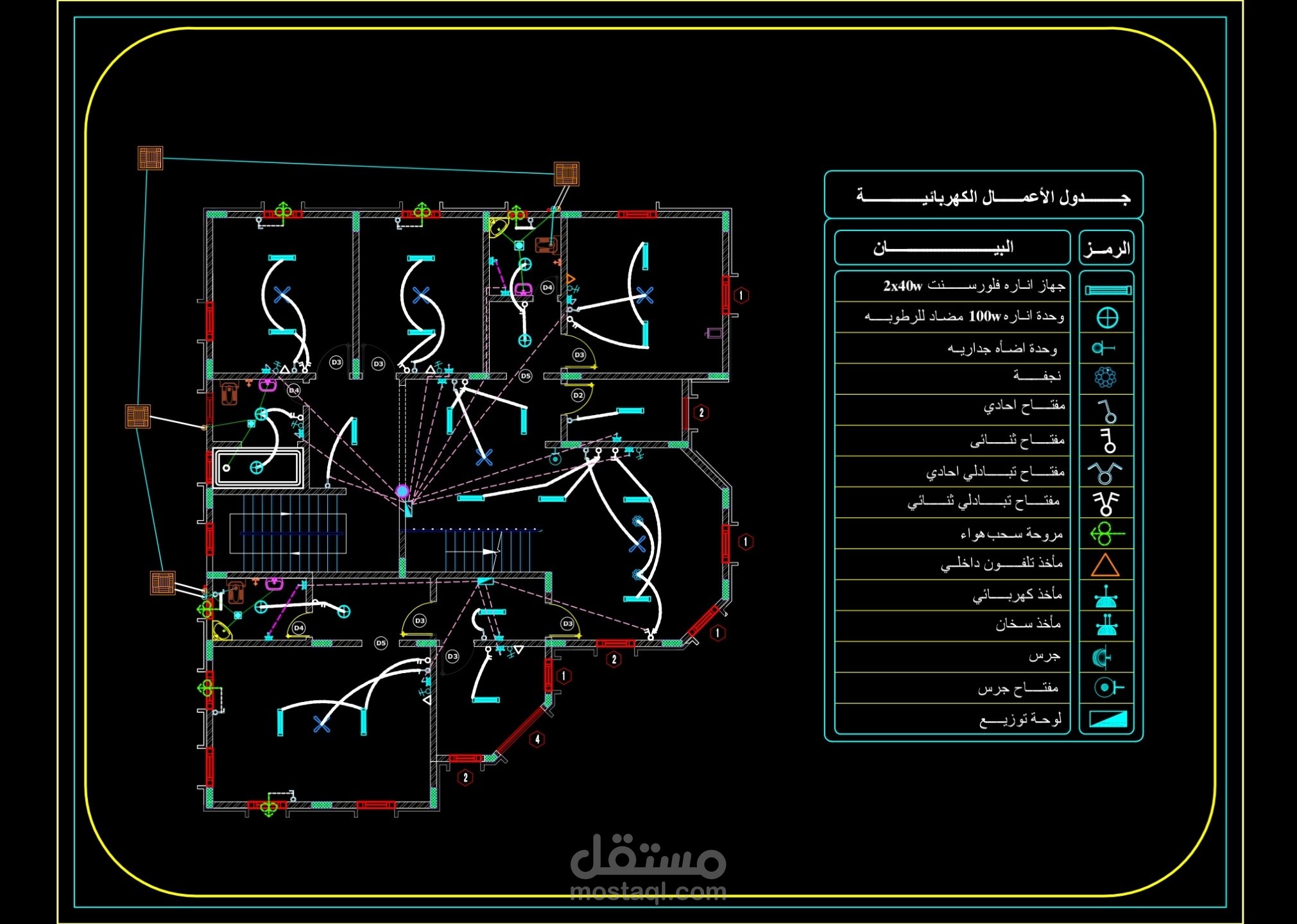Screen dimensions: 1297x924
Task: Click the hexagon window tag number 4
Action: (537, 739)
